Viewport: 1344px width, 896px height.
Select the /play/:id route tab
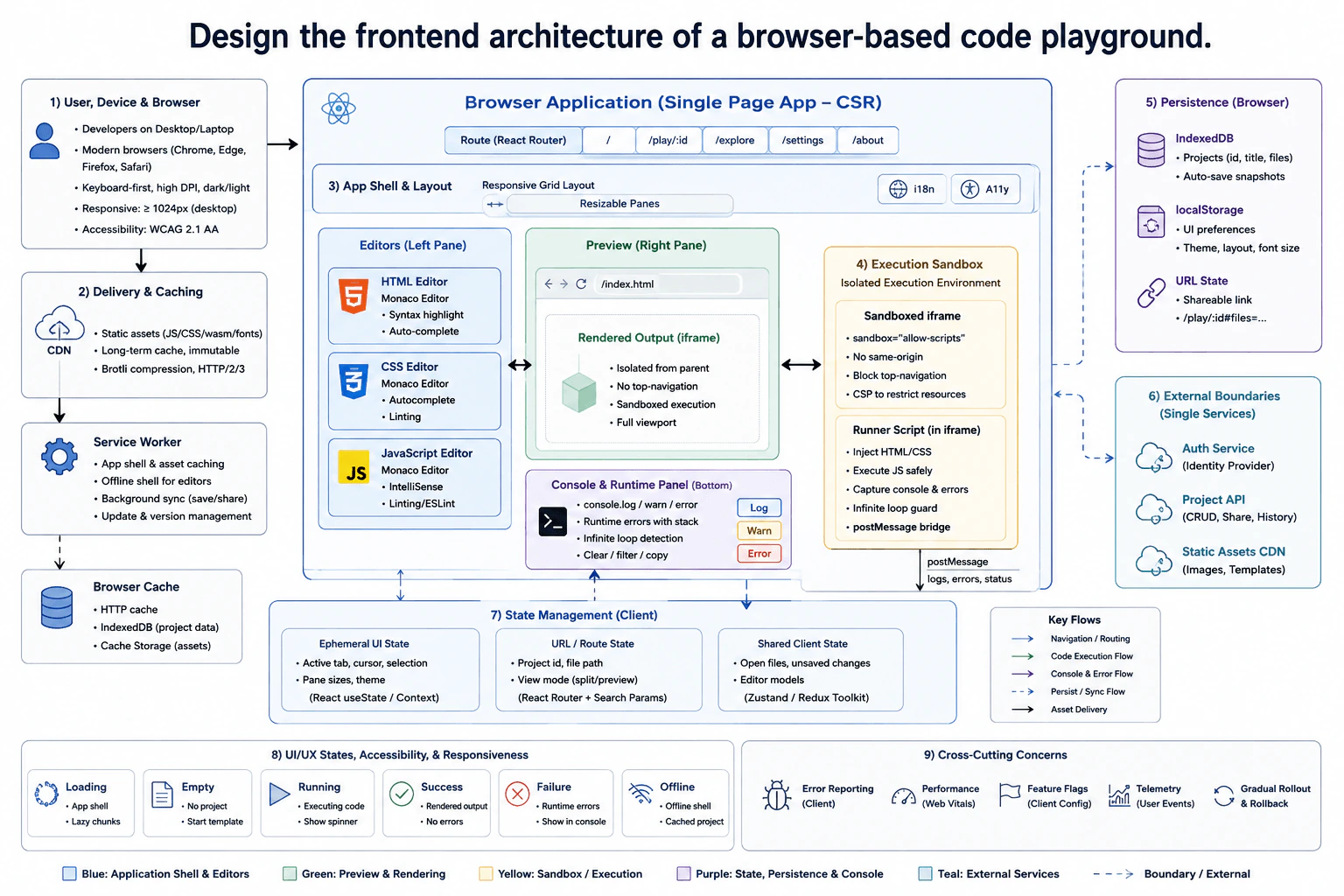coord(668,140)
